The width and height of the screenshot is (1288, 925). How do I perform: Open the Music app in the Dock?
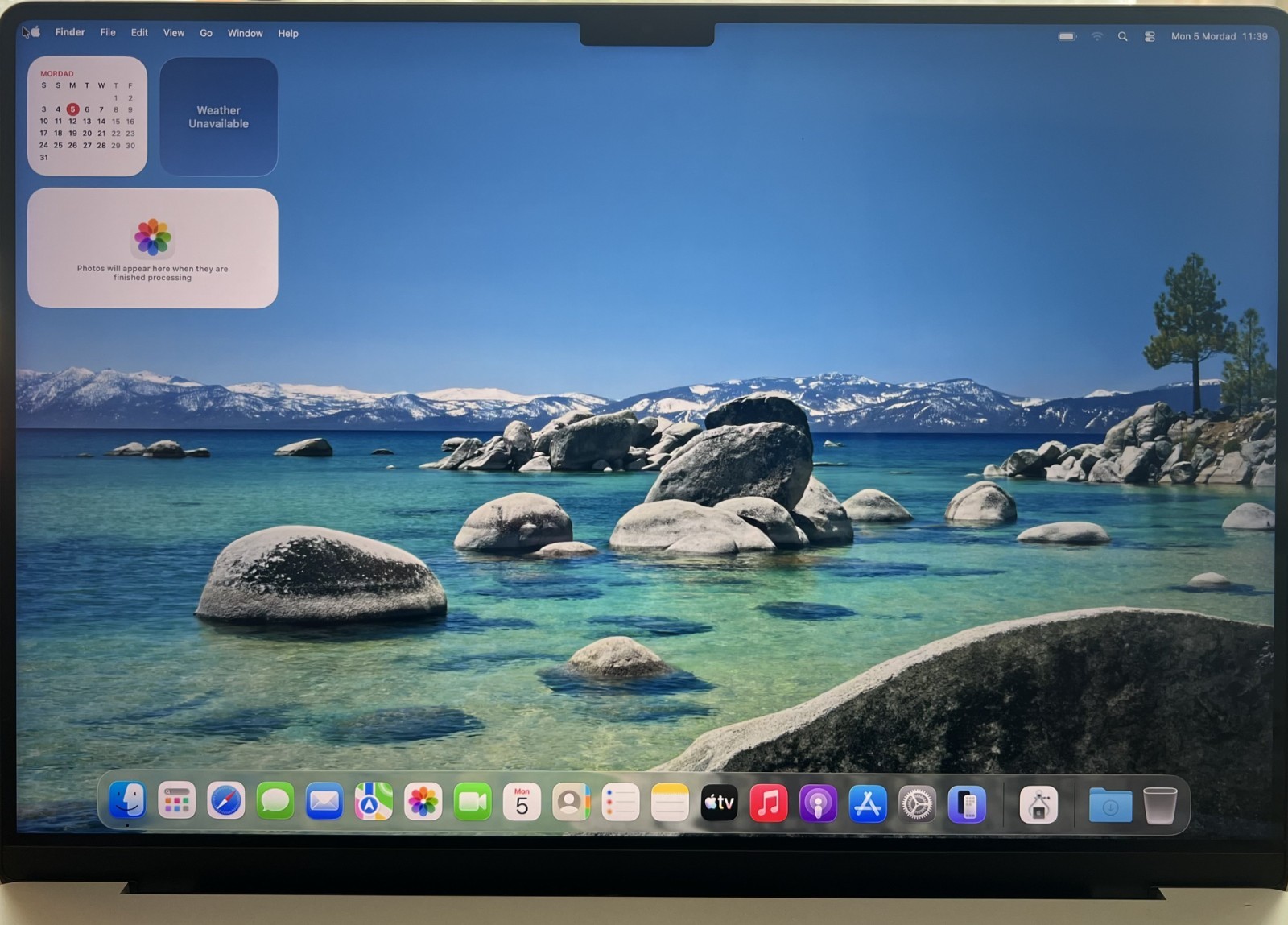(x=769, y=803)
